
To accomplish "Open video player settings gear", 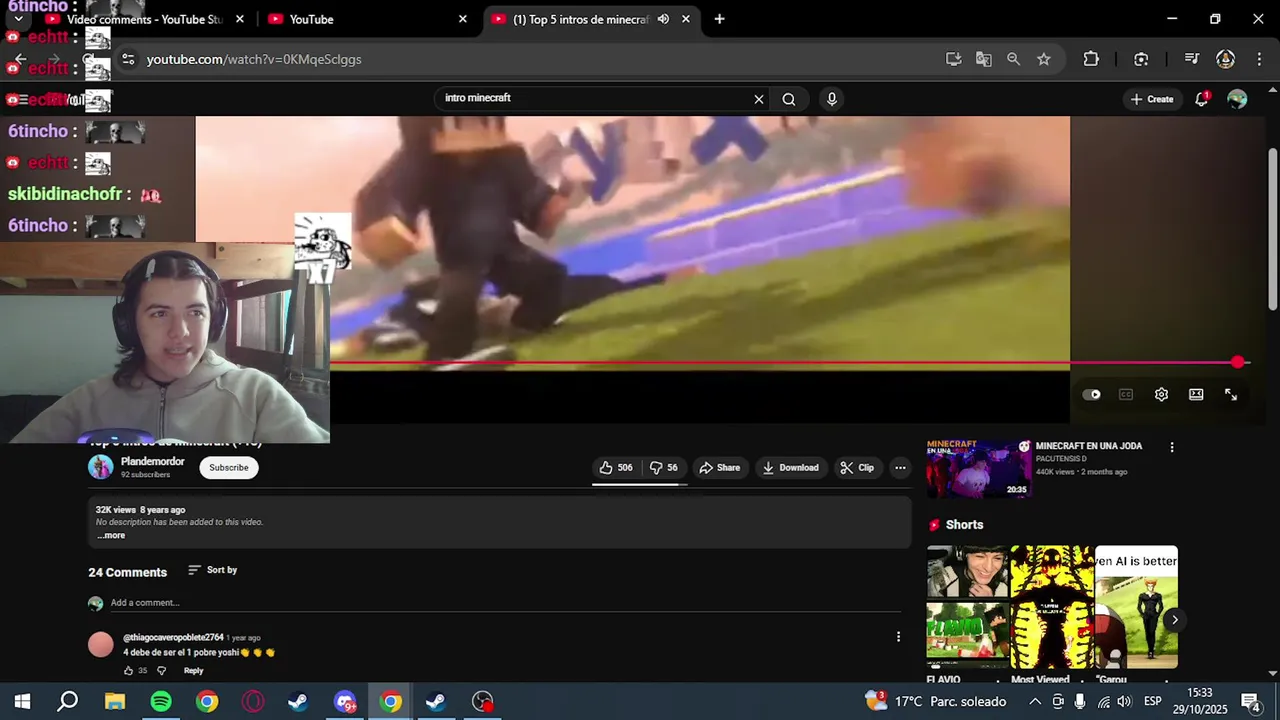I will 1161,395.
